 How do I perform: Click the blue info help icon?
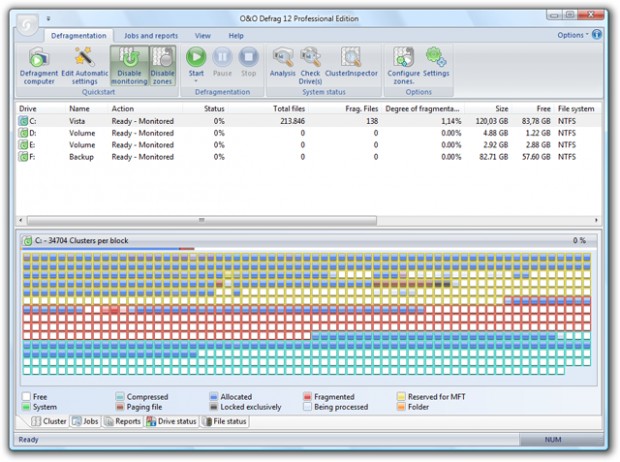click(x=597, y=35)
